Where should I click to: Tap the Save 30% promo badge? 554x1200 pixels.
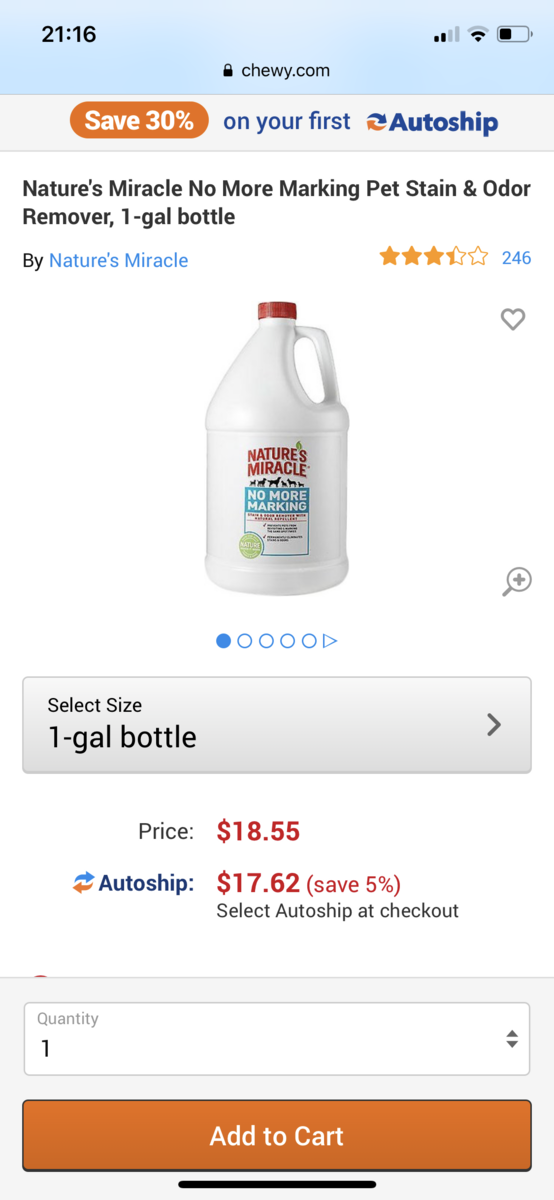139,121
